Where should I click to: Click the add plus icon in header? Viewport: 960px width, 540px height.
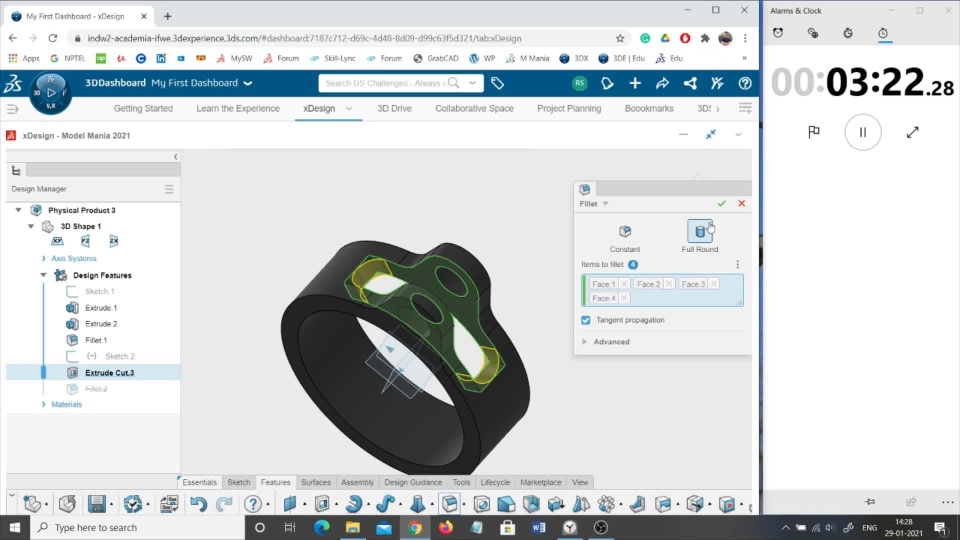635,83
